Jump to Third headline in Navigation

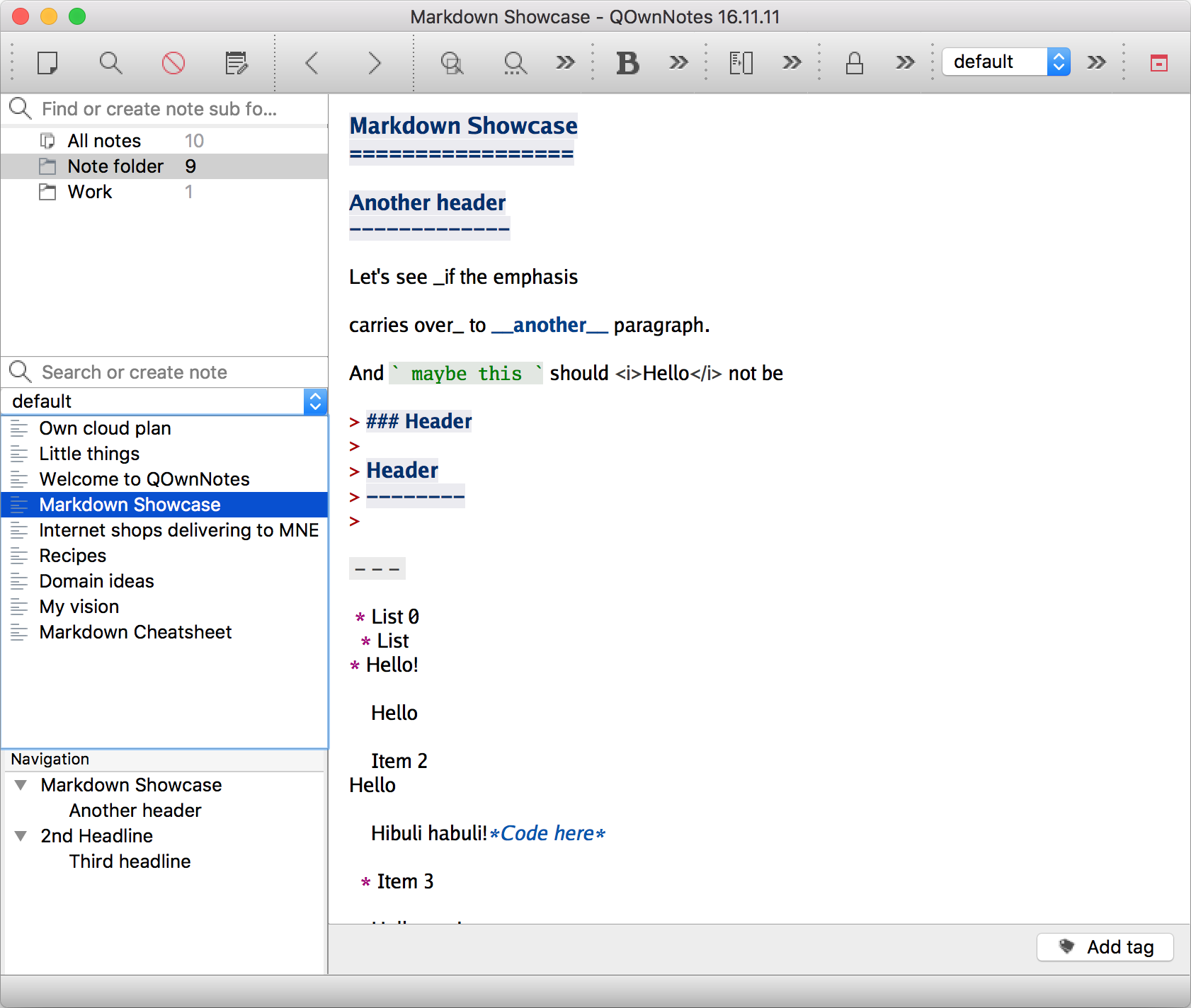tap(130, 861)
